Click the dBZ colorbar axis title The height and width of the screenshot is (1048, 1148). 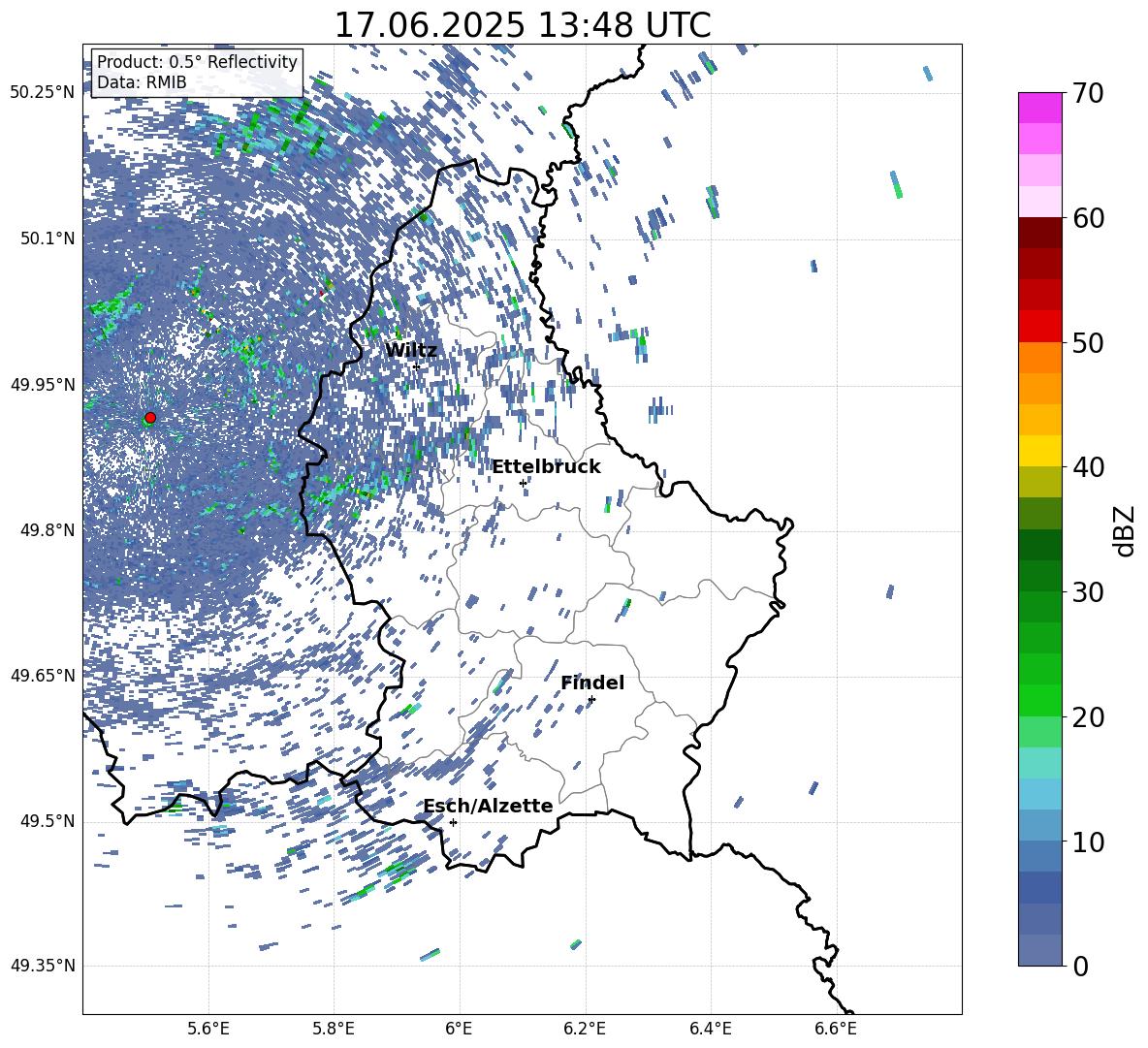(x=1126, y=530)
